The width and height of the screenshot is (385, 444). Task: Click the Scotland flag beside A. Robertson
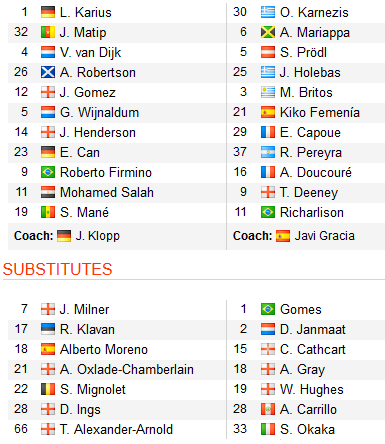(x=48, y=72)
